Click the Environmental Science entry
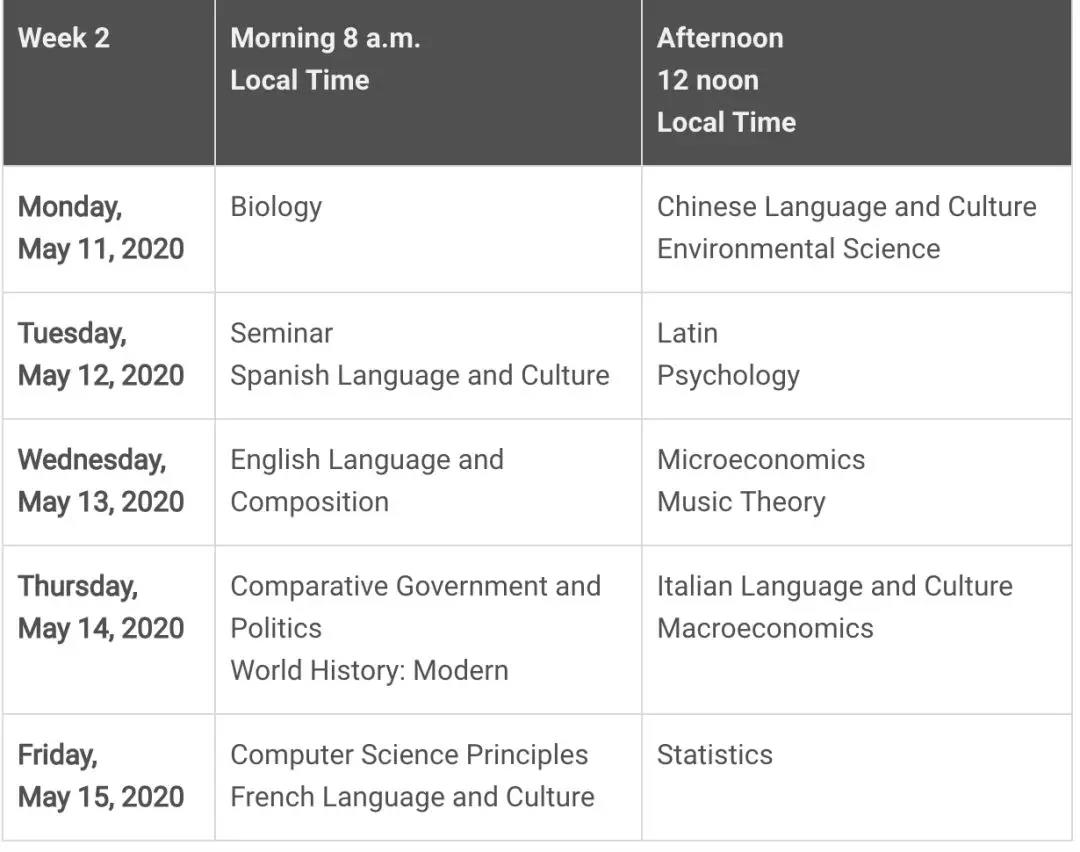1080x852 pixels. click(x=798, y=249)
